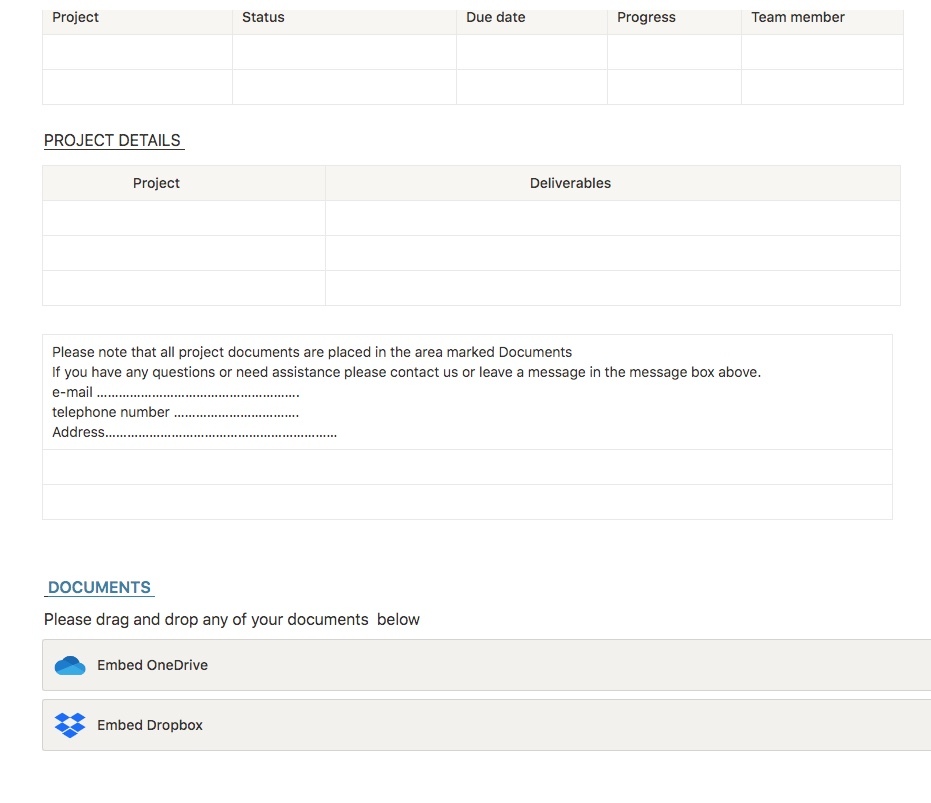This screenshot has height=803, width=931.
Task: Select the Team member column header
Action: [x=797, y=17]
